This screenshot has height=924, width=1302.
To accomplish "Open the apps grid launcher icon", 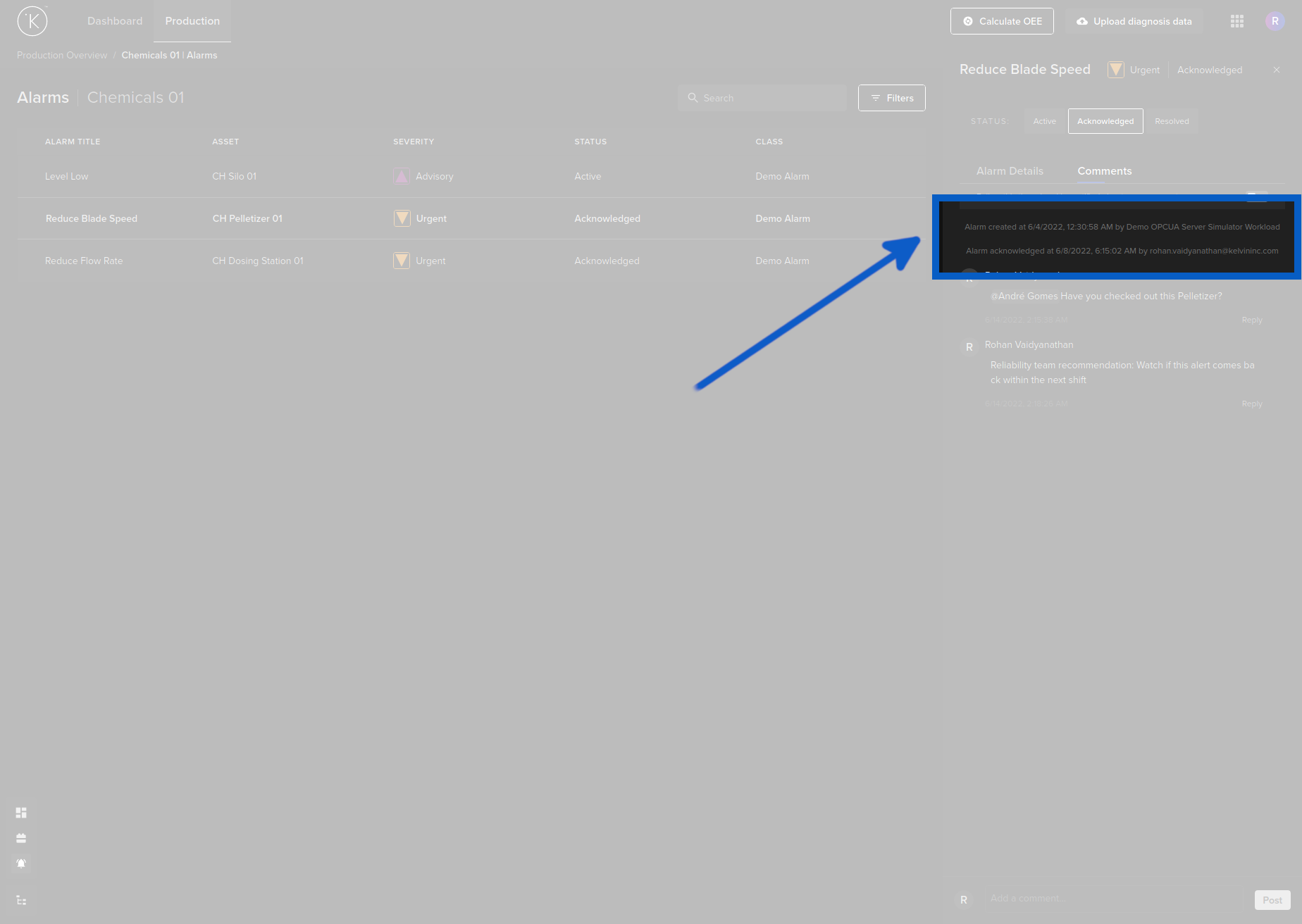I will [x=1237, y=21].
